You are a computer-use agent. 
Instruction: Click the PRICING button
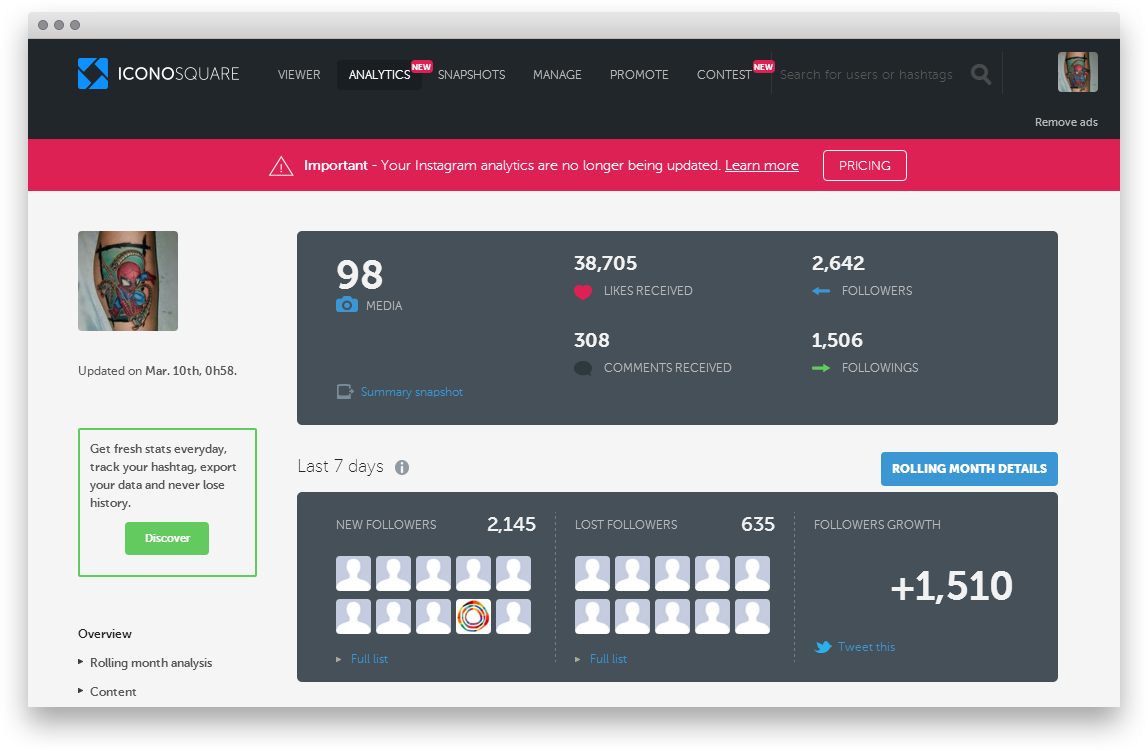tap(864, 165)
